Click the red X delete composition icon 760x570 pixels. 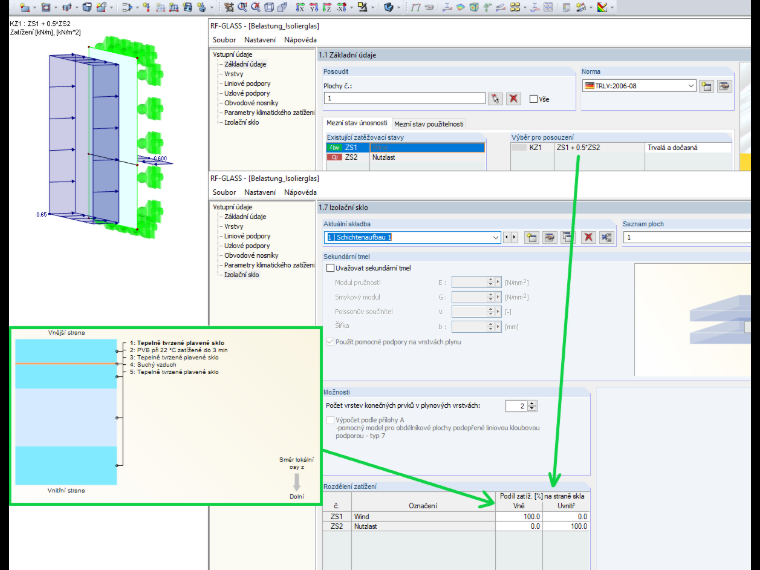588,237
